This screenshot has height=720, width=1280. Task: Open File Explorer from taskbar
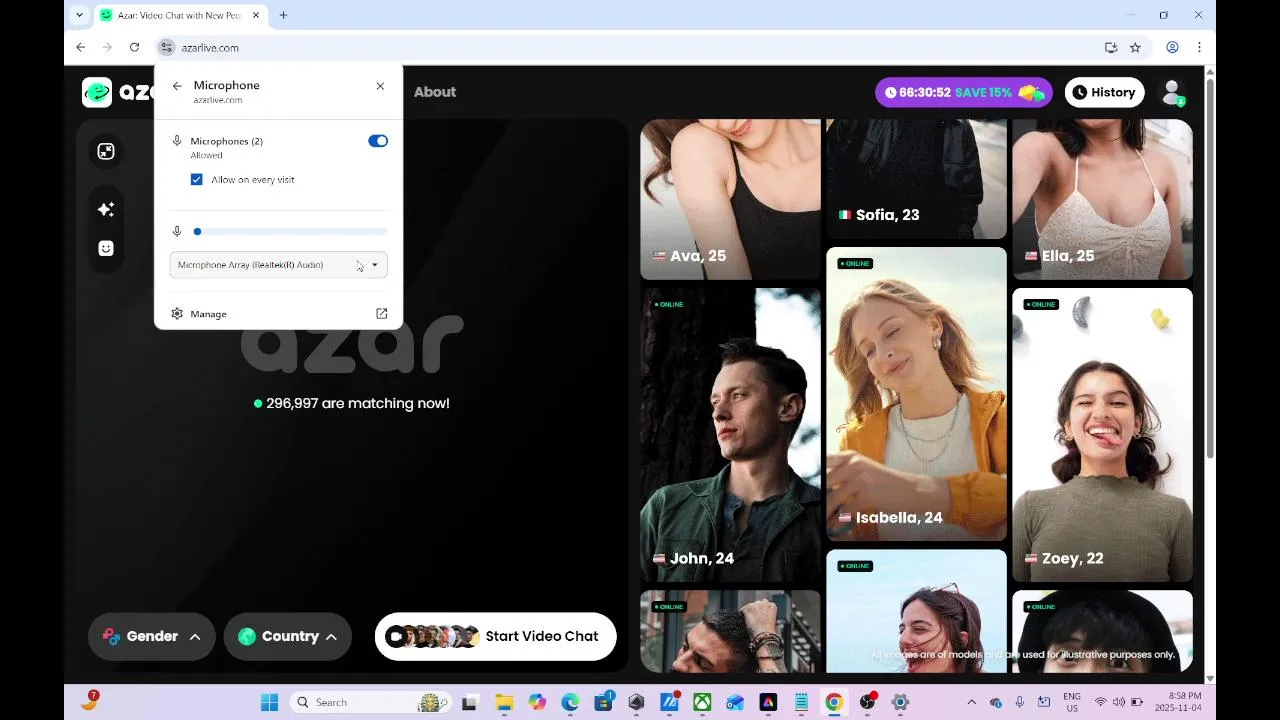503,702
